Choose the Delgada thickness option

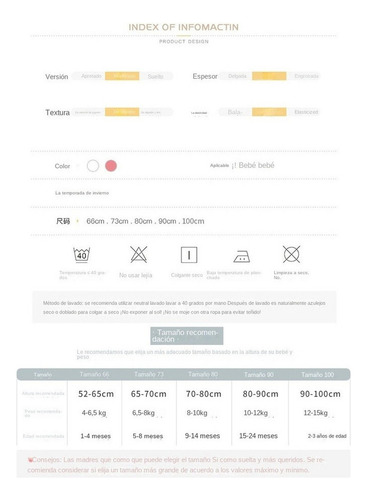click(237, 76)
